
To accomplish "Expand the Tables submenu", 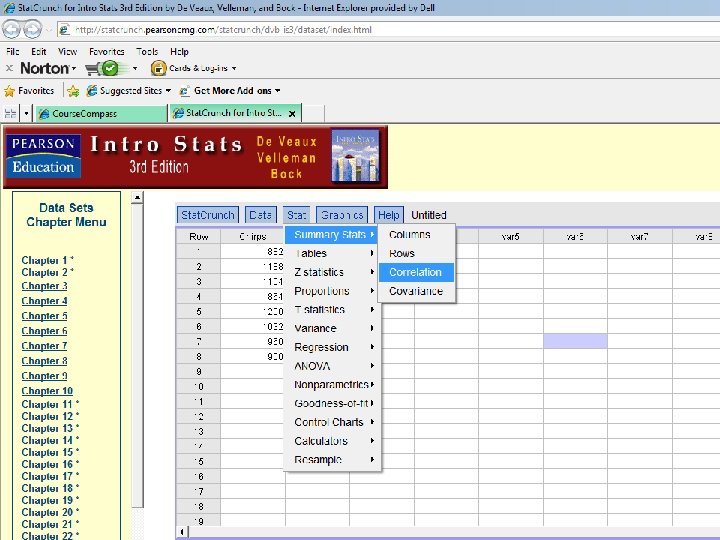I will pos(332,253).
